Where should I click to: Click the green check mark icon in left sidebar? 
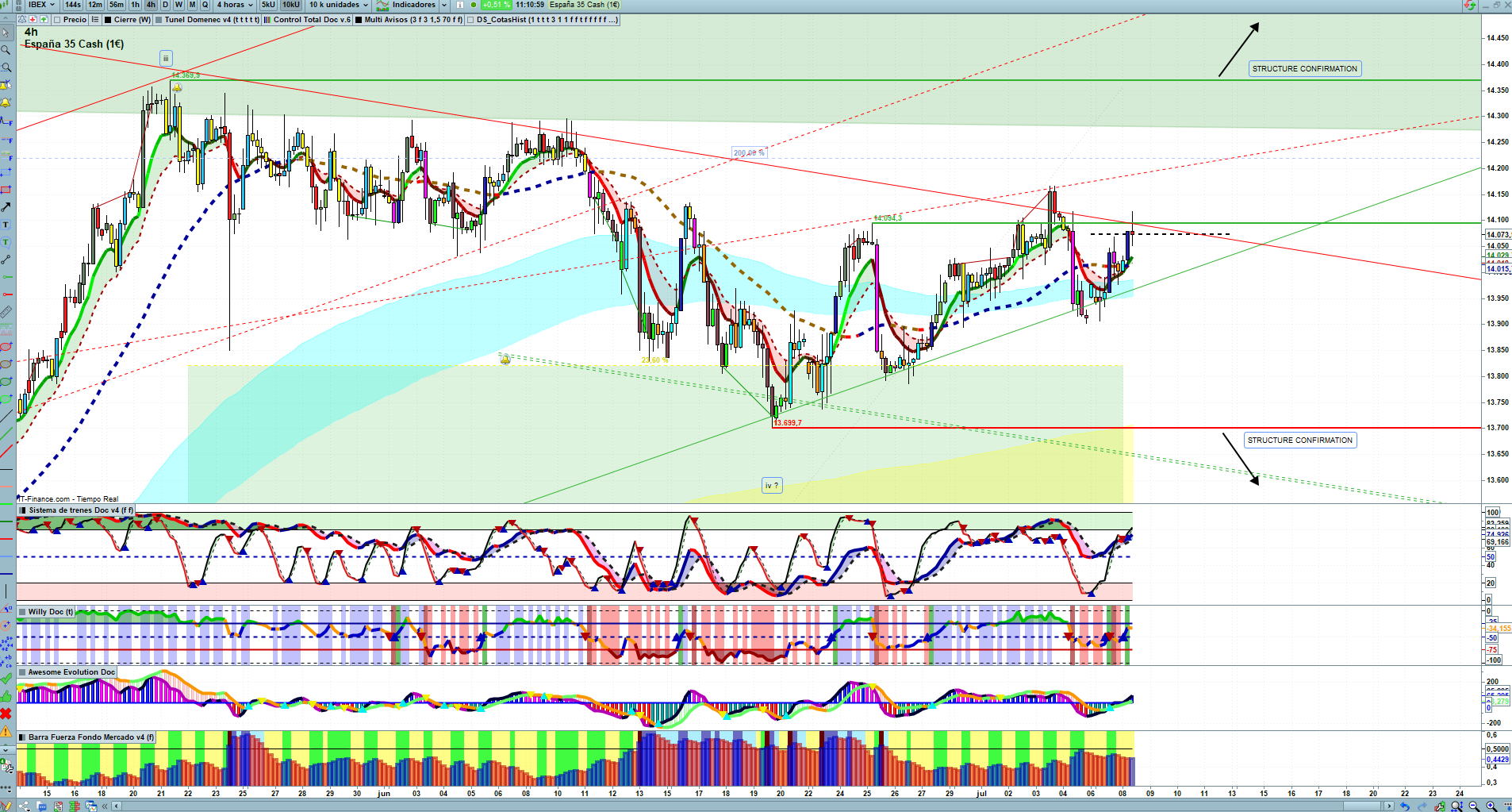click(6, 679)
